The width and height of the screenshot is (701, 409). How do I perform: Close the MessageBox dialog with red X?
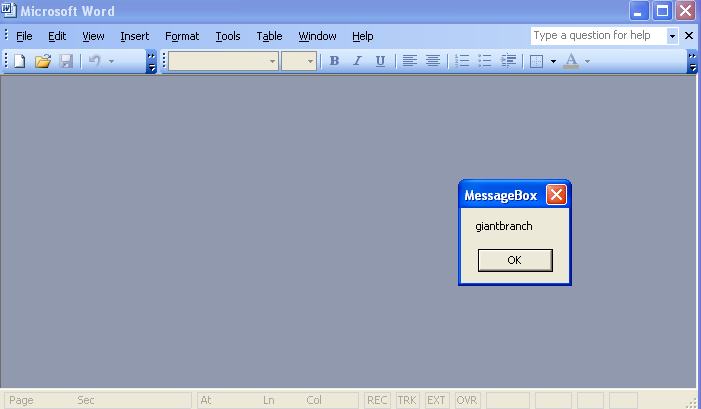click(556, 195)
